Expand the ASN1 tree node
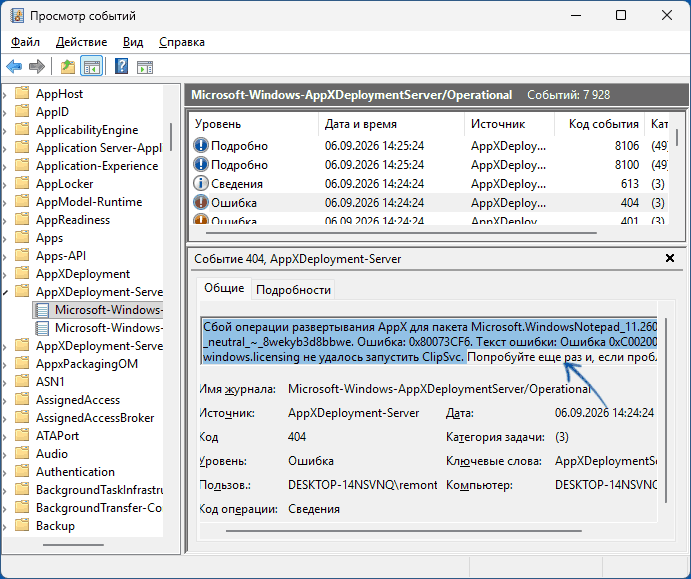Image resolution: width=691 pixels, height=579 pixels. (x=5, y=382)
